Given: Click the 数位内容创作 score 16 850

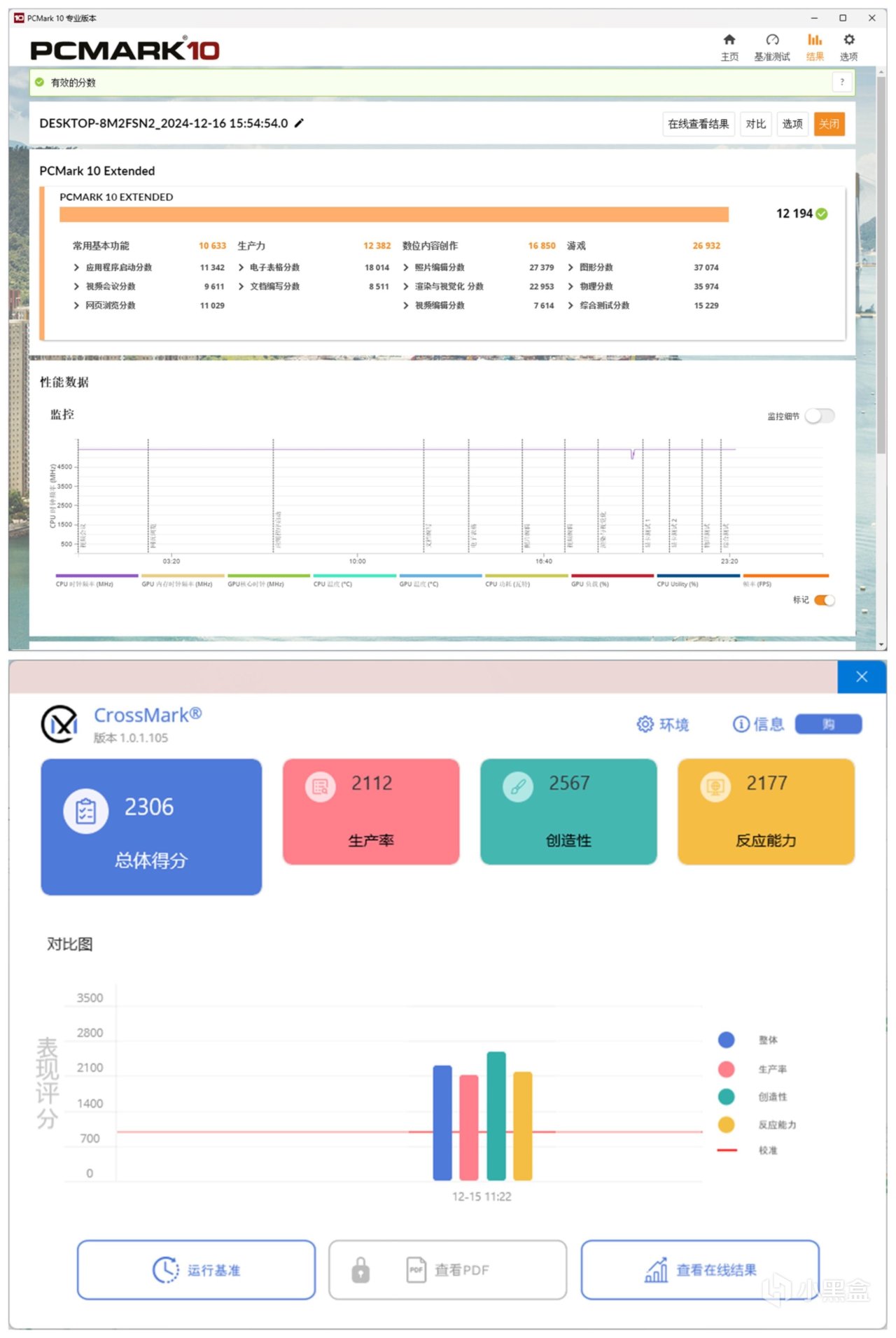Looking at the screenshot, I should pos(542,246).
